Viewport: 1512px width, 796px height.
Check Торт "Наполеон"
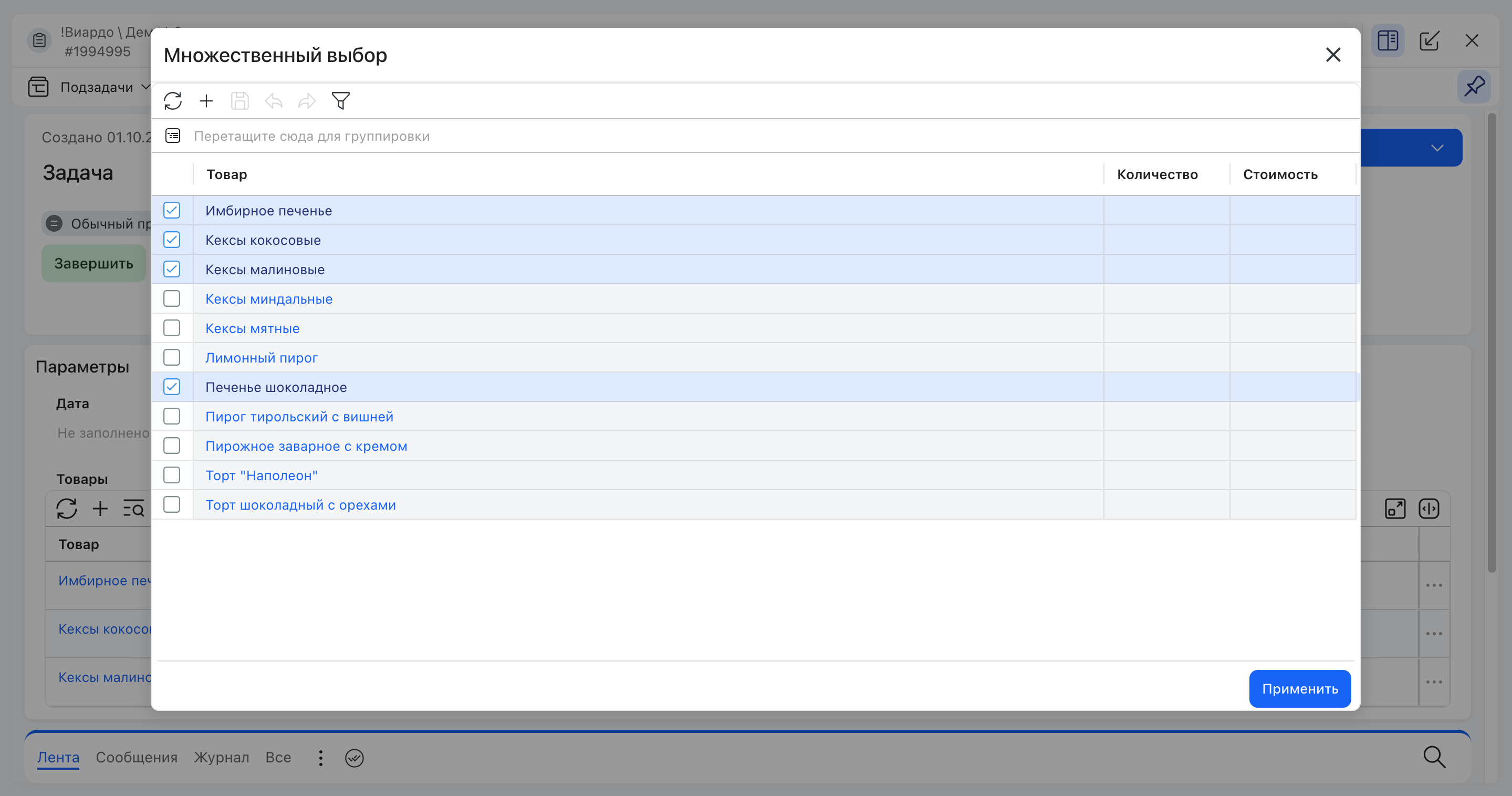point(171,475)
